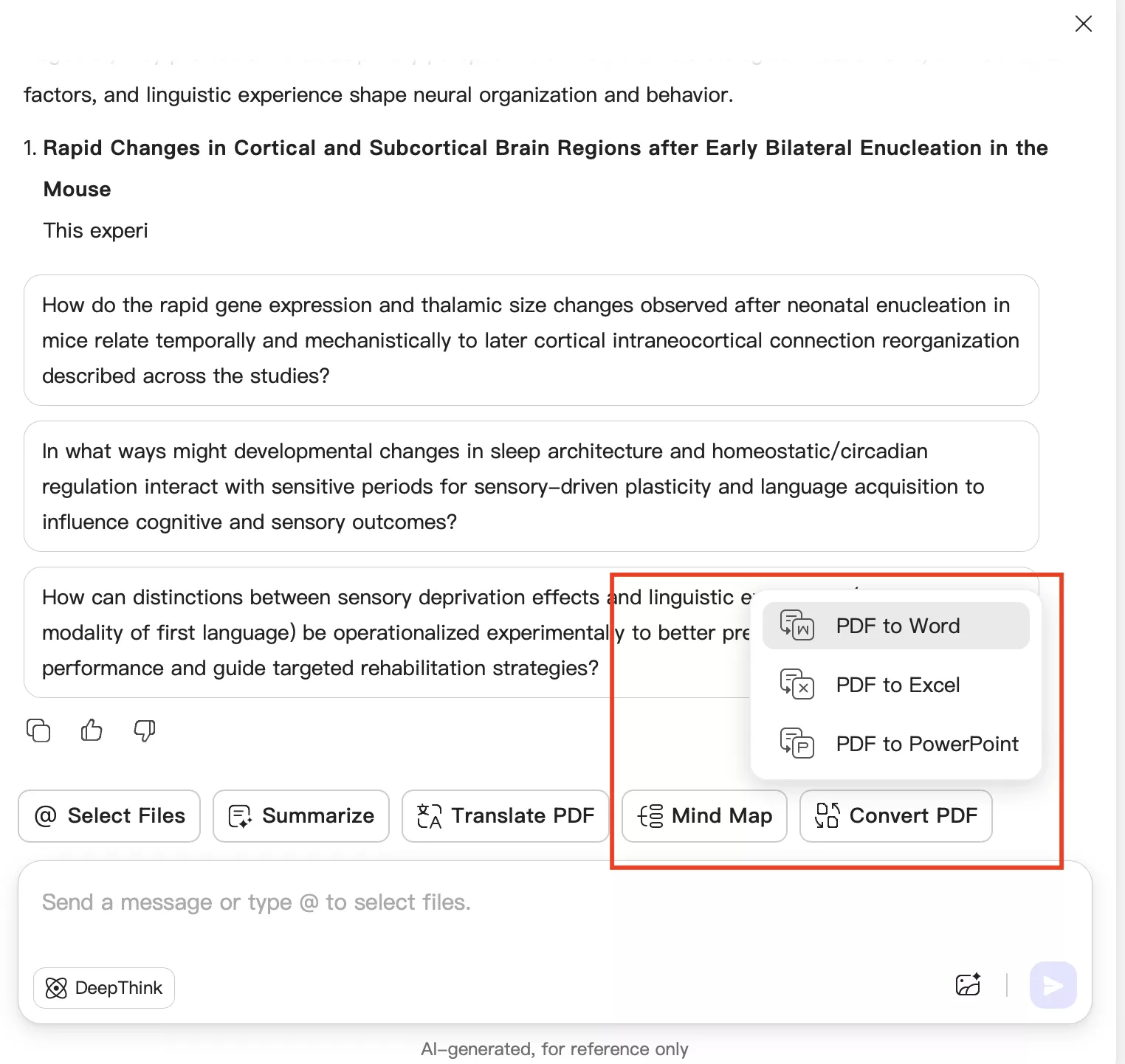Open the Select Files picker

point(109,815)
